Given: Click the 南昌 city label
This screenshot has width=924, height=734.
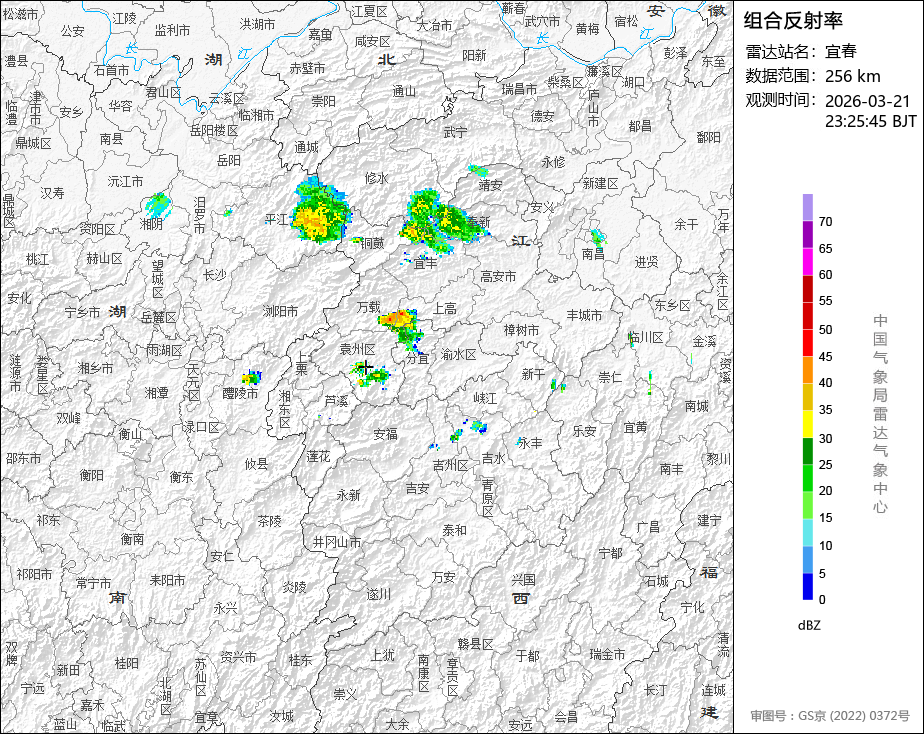Looking at the screenshot, I should (593, 254).
